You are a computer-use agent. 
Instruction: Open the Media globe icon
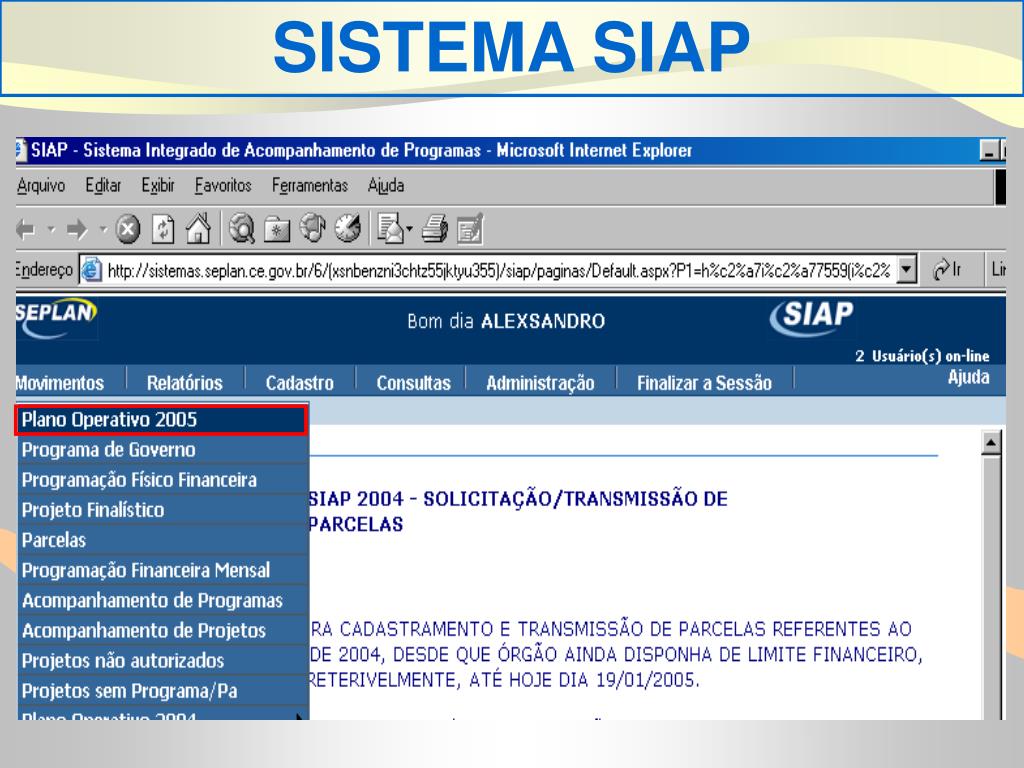tap(312, 229)
